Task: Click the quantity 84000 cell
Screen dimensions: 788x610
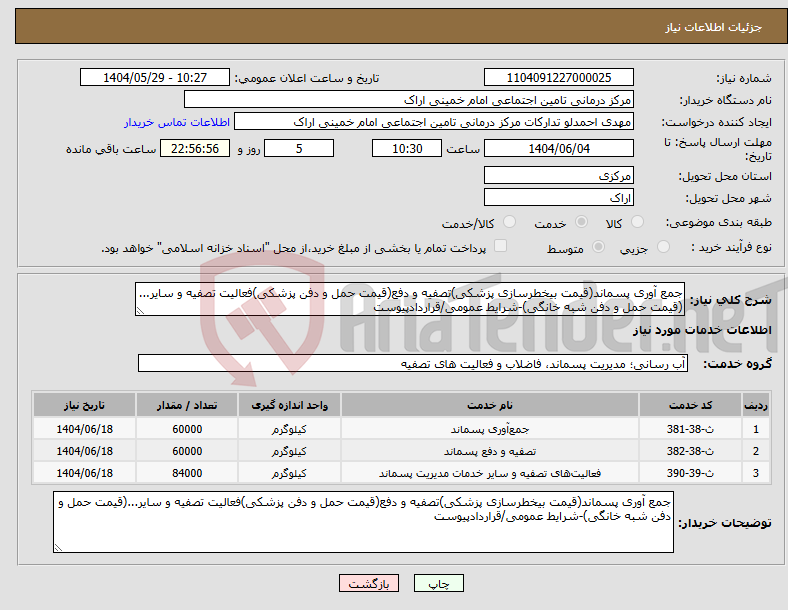Action: (187, 473)
